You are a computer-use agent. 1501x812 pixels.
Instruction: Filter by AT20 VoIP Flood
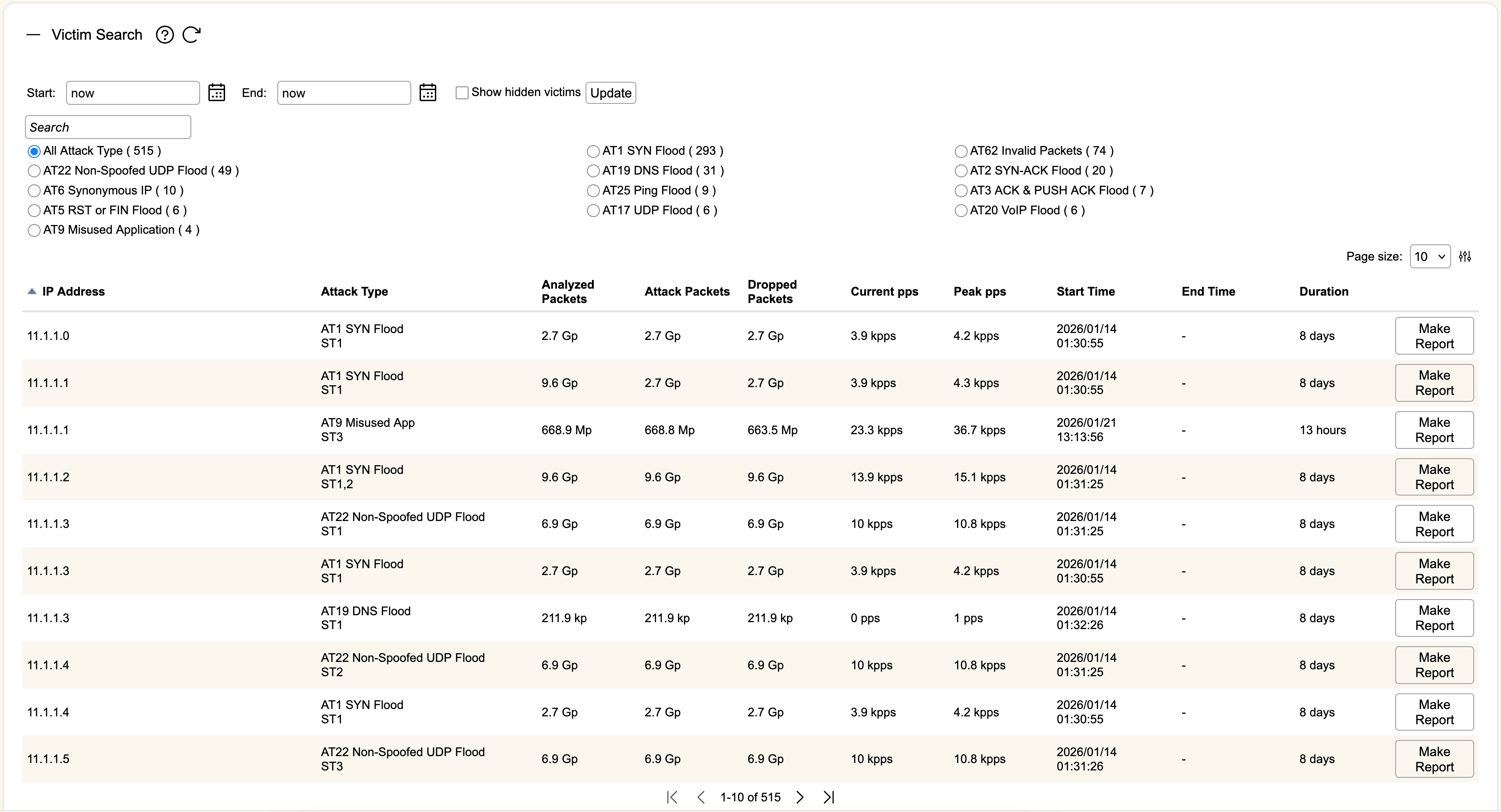[961, 211]
